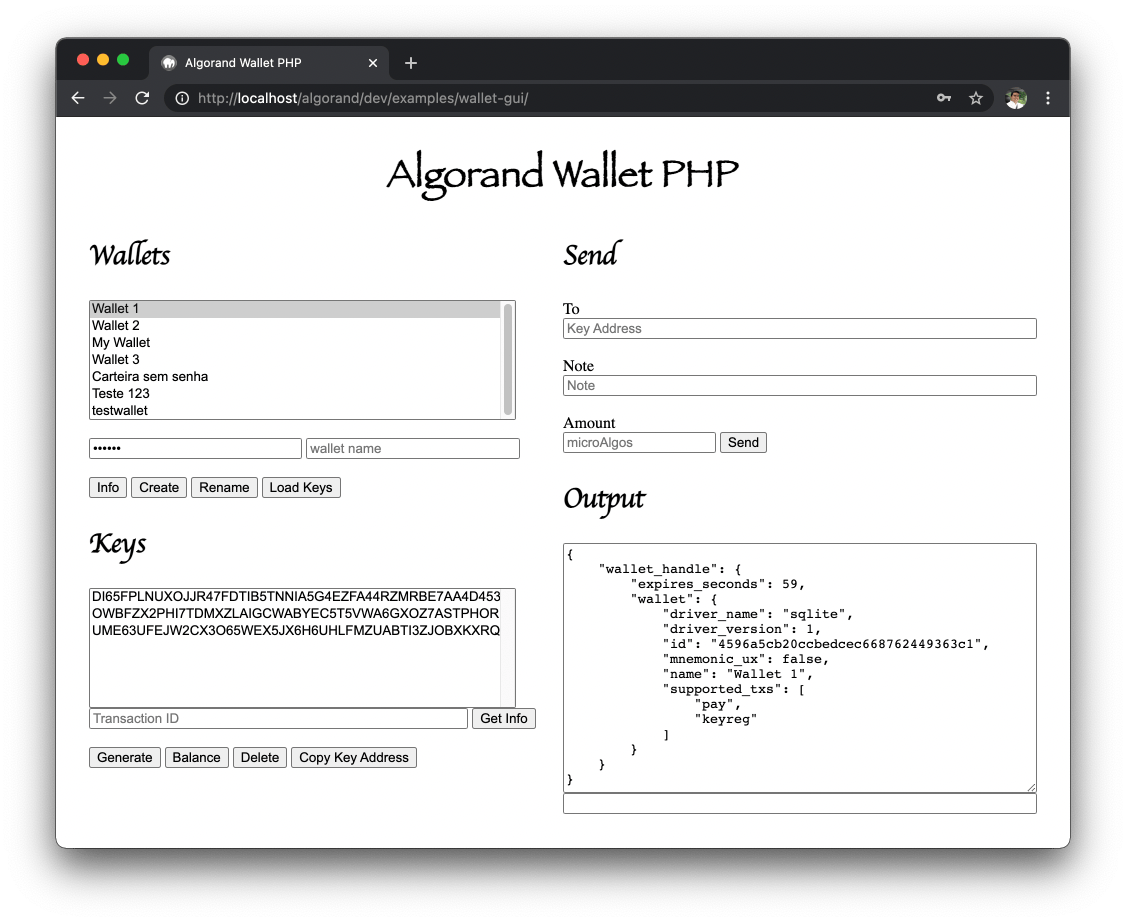Click the Create wallet button
Viewport: 1126px width, 922px height.
(x=158, y=487)
